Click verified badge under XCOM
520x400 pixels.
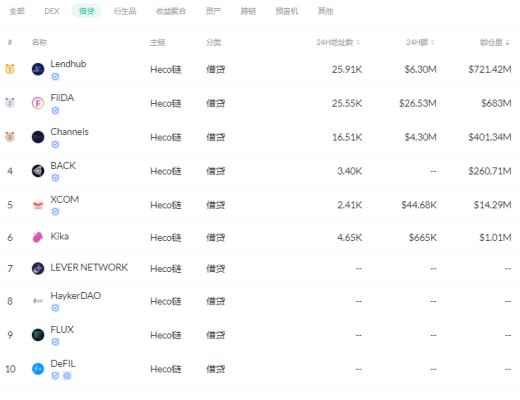55,212
